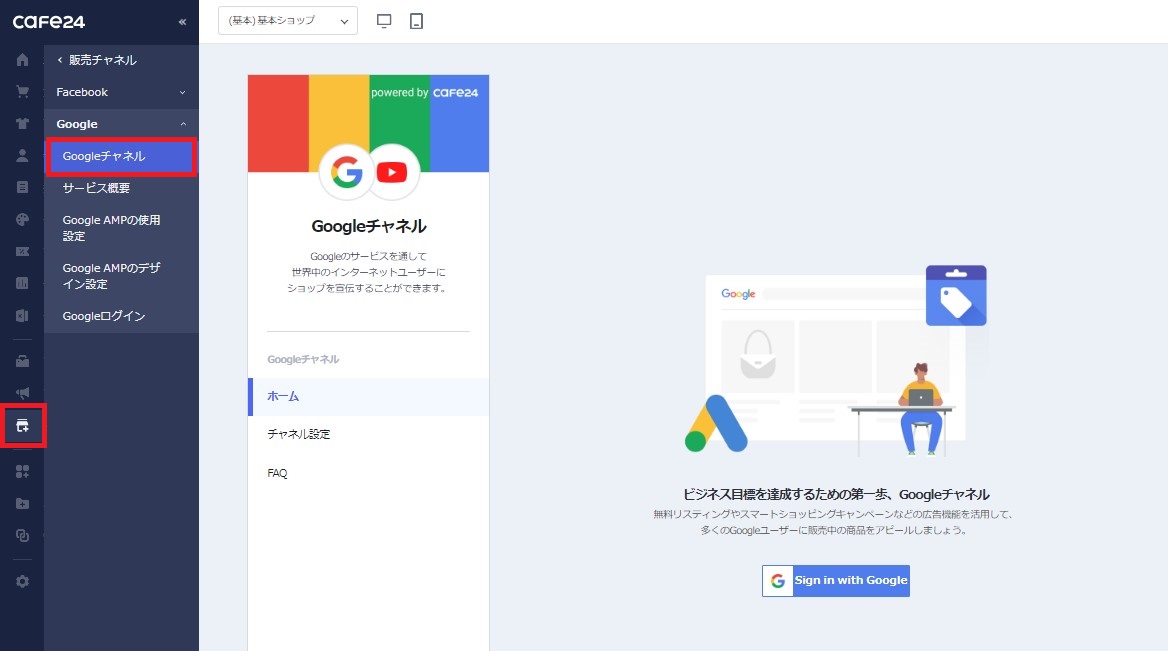Open the shopping cart orders icon
The height and width of the screenshot is (651, 1168).
pyautogui.click(x=22, y=92)
